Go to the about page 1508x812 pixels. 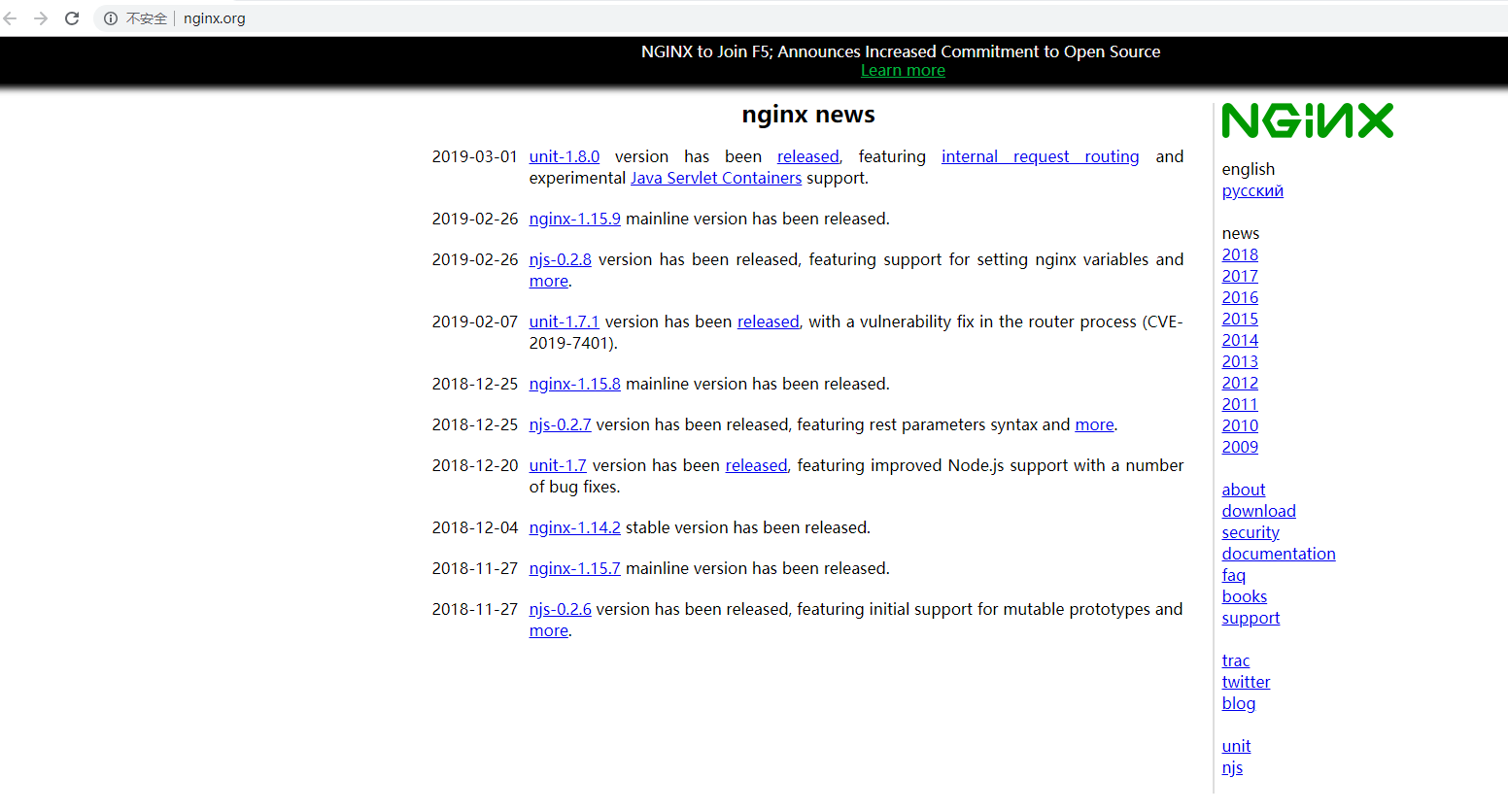pos(1244,490)
